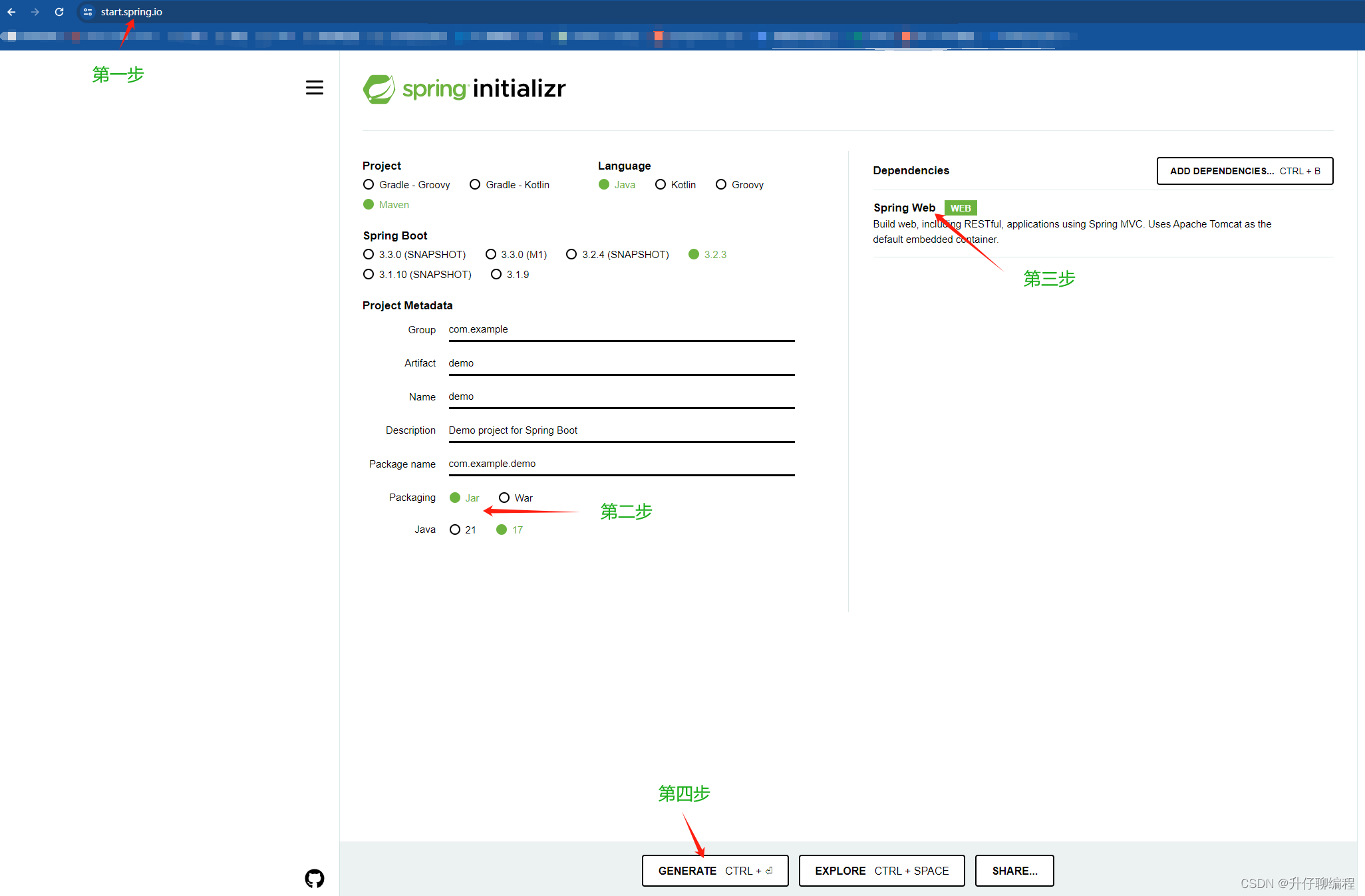Select Spring Boot 3.2.3
1365x896 pixels.
[707, 255]
